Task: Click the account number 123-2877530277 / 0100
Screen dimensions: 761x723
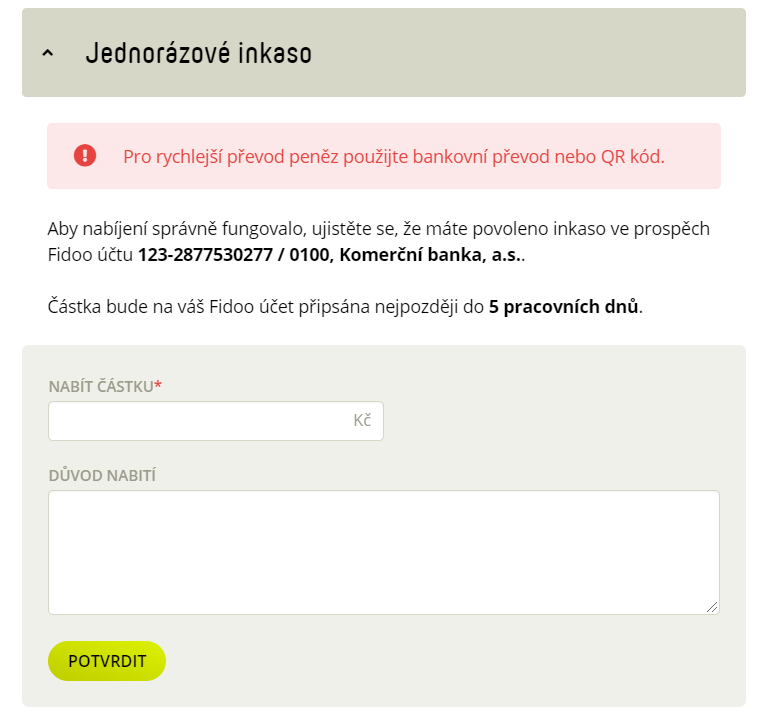Action: pyautogui.click(x=233, y=255)
